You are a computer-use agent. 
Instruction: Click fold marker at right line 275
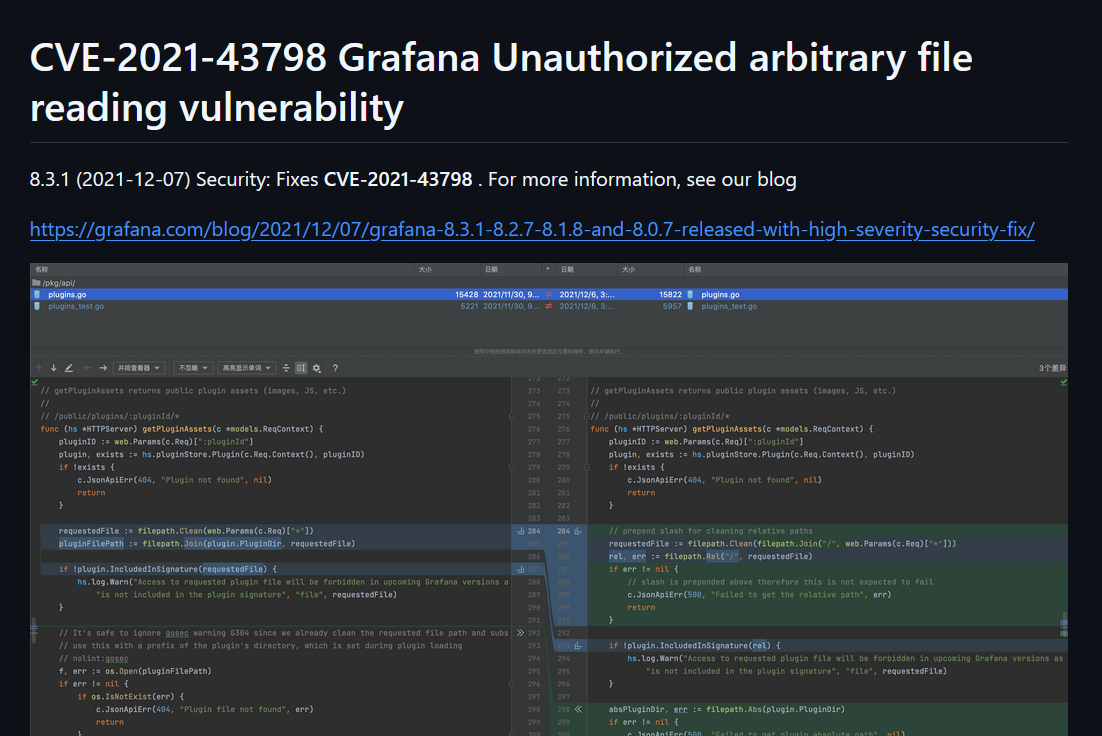click(x=587, y=417)
